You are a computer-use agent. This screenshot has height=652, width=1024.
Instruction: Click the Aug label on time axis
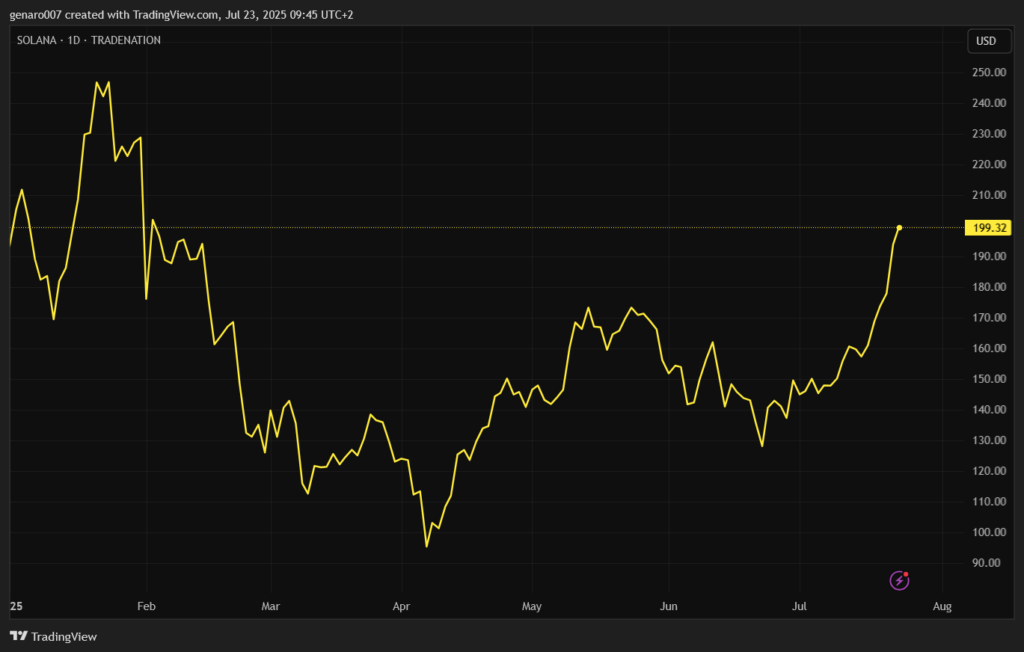pyautogui.click(x=941, y=606)
